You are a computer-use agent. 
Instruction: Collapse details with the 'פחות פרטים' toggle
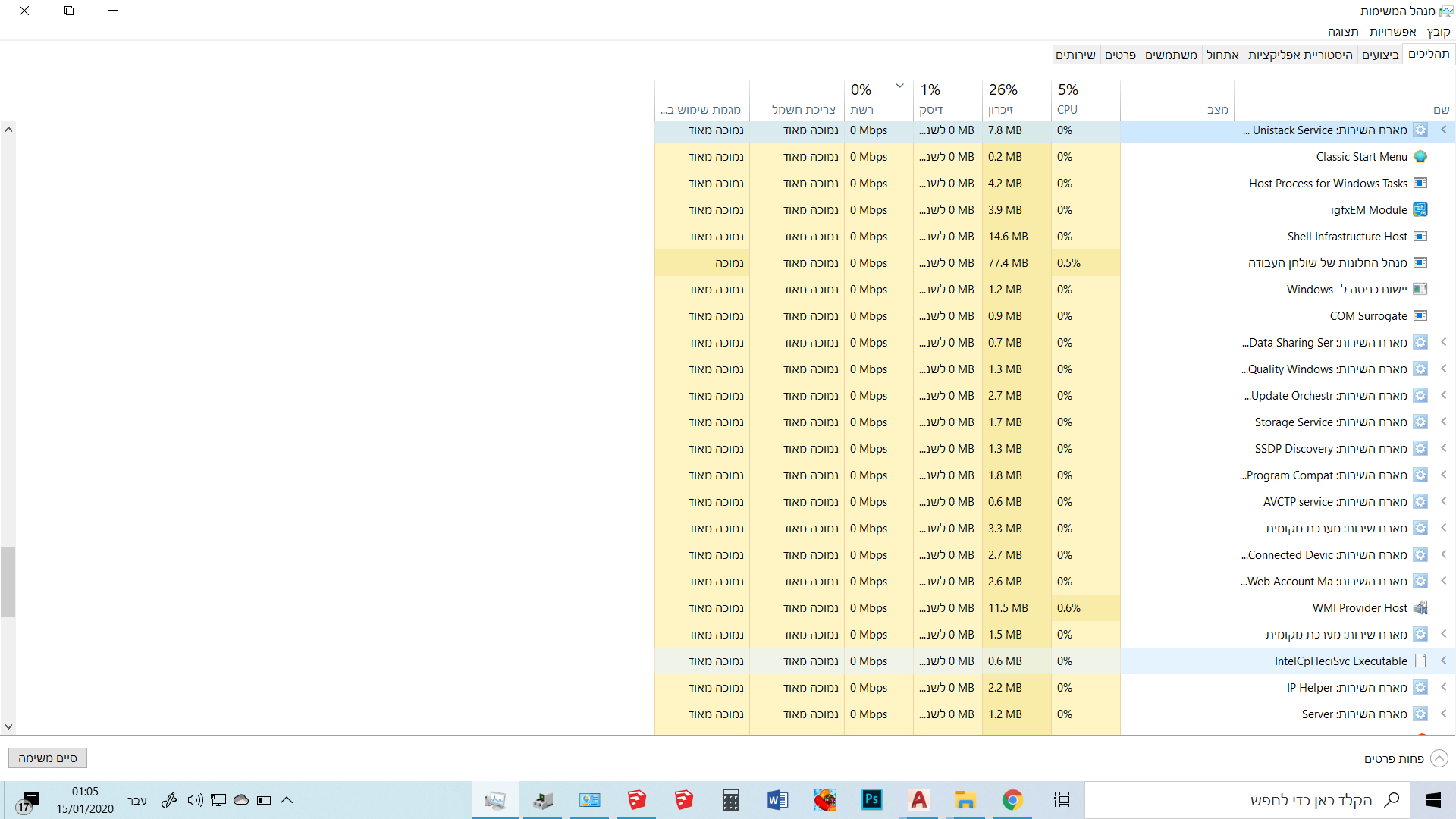[x=1438, y=758]
